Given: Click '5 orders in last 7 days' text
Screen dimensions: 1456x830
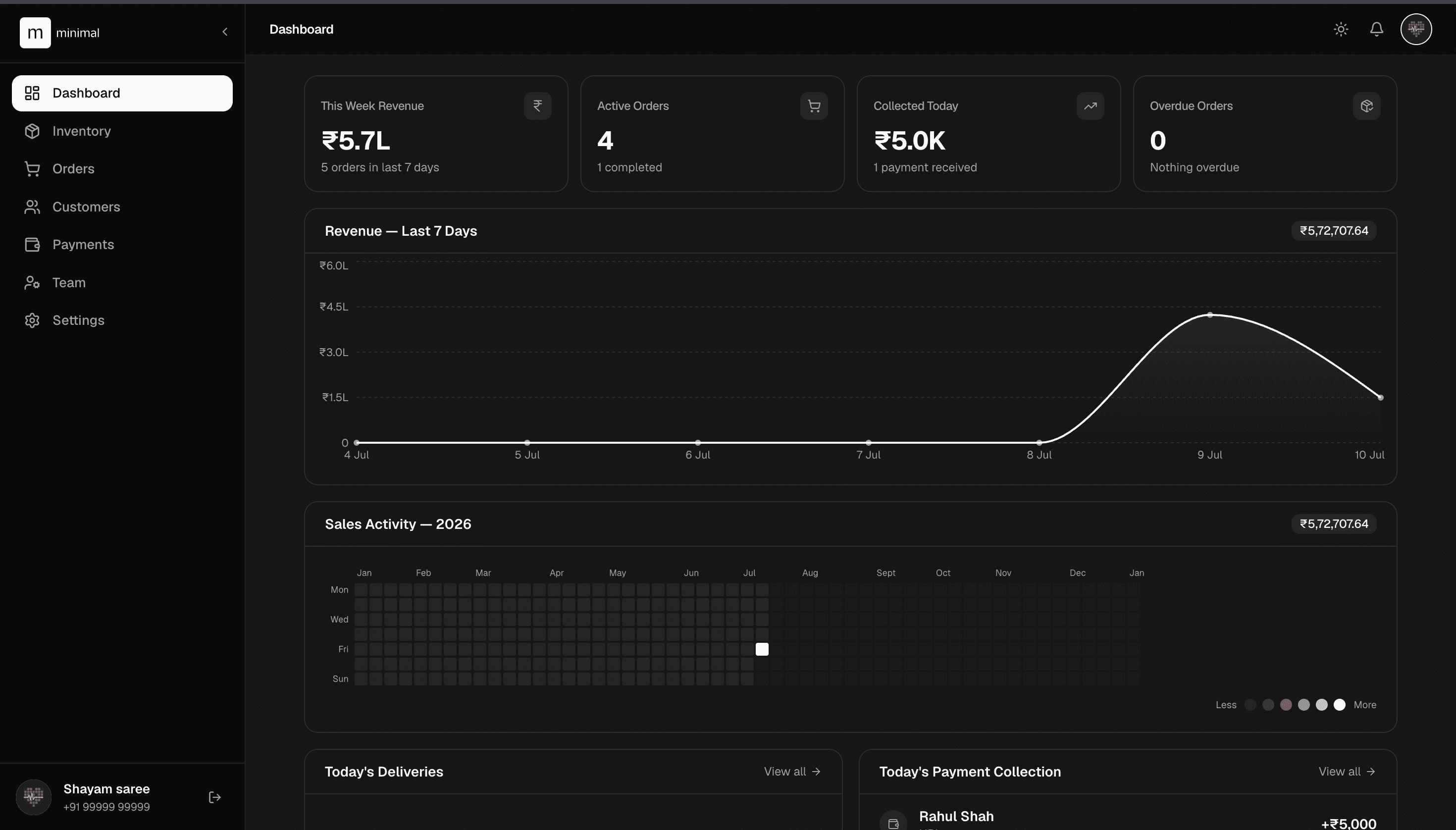Looking at the screenshot, I should (380, 167).
